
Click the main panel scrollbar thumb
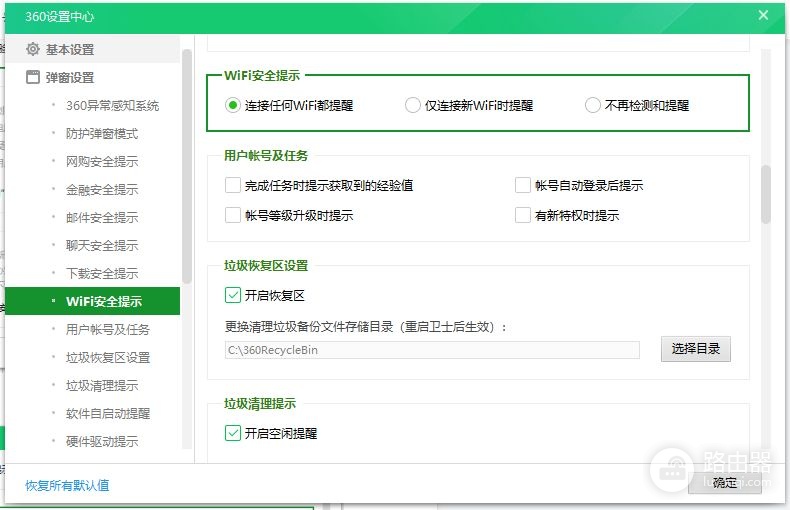point(766,194)
